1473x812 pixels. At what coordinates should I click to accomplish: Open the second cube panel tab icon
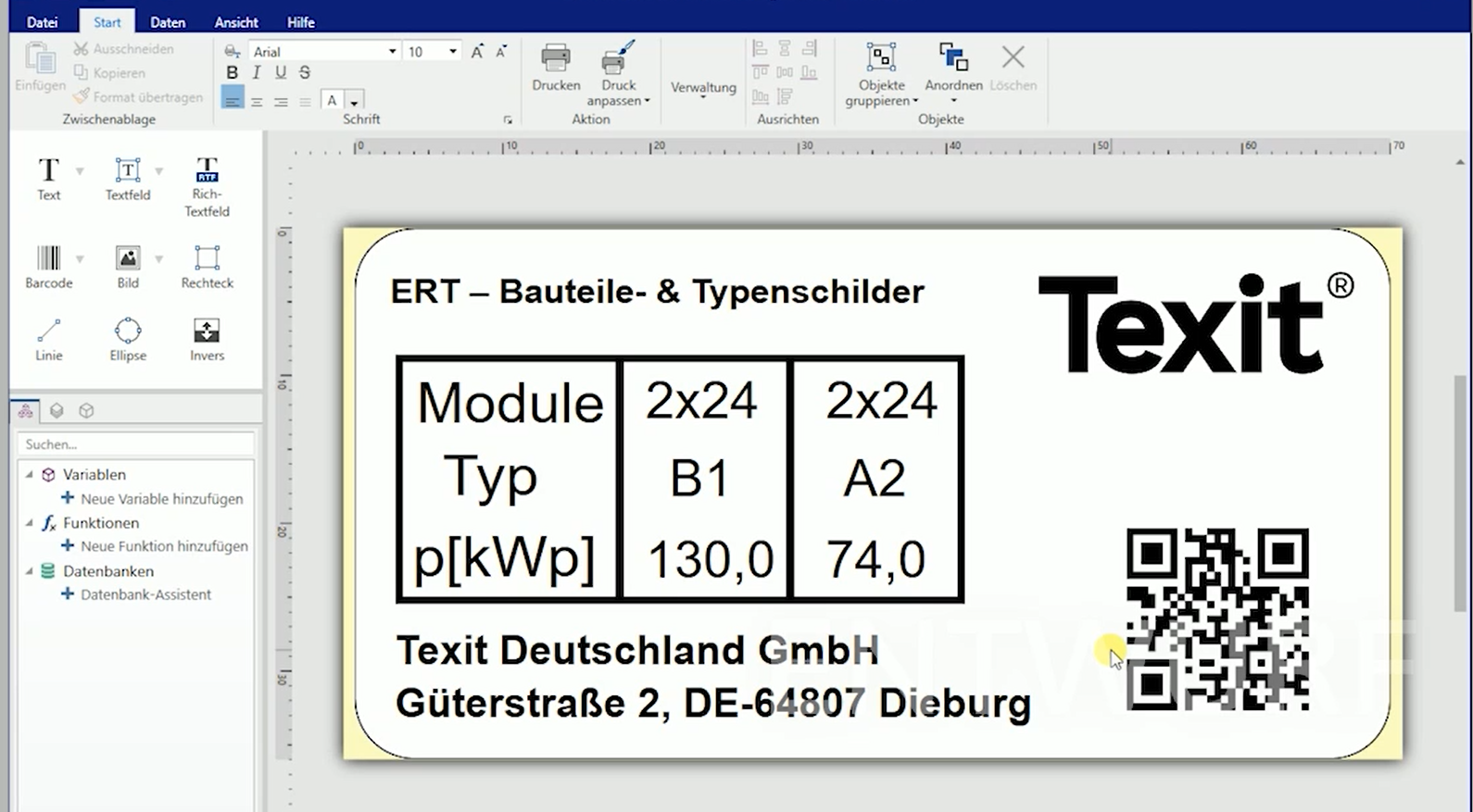(x=57, y=410)
